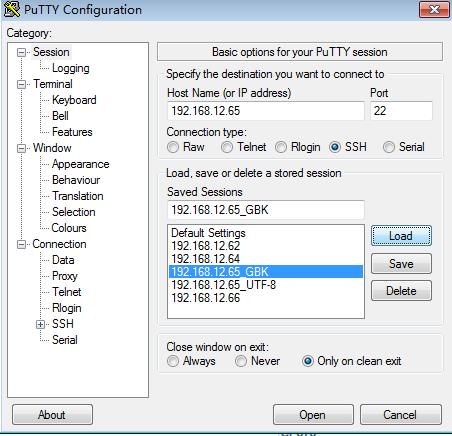Select the Proxy category
452x436 pixels.
65,276
